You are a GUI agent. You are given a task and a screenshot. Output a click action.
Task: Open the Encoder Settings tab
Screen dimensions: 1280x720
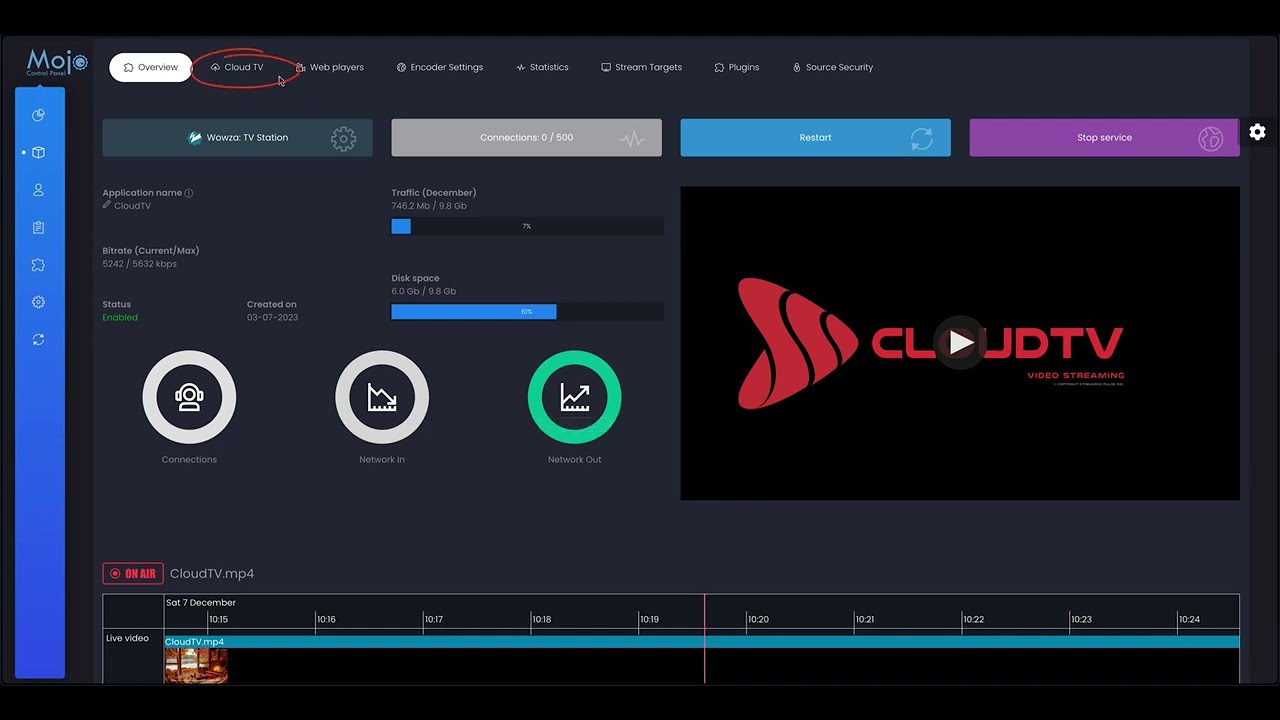(x=440, y=67)
